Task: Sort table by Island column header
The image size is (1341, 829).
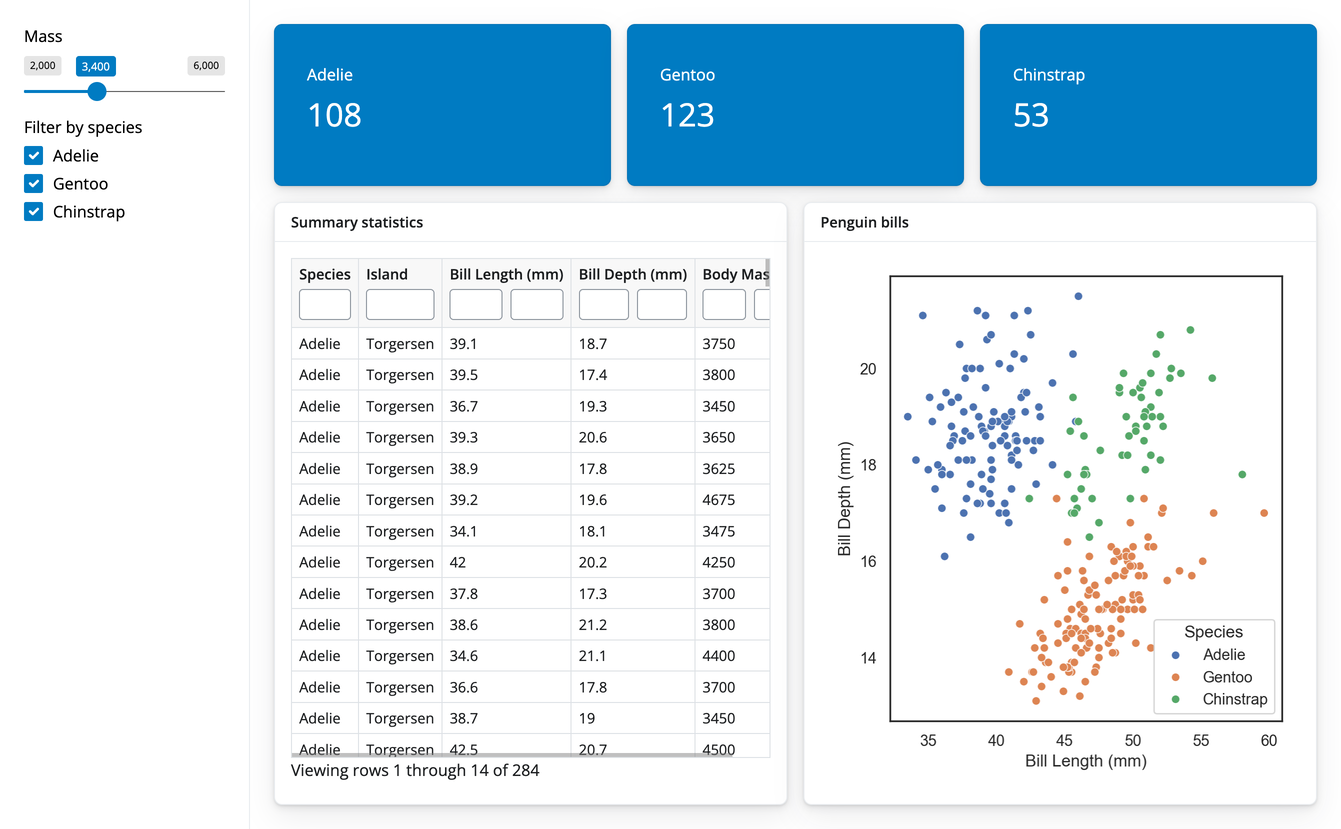Action: 387,274
